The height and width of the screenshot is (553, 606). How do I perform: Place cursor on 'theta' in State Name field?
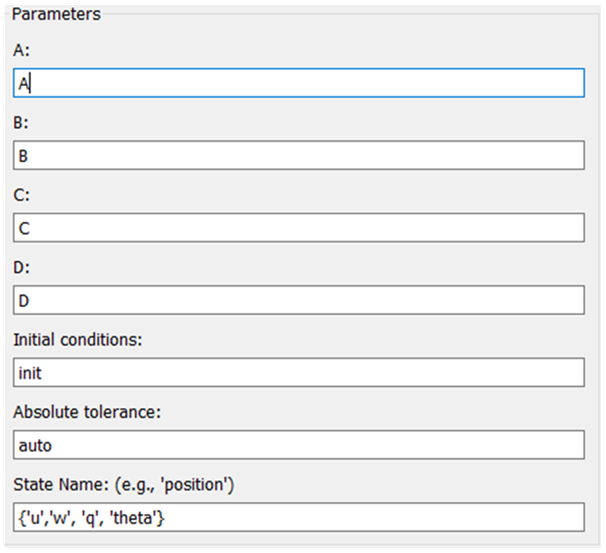pos(136,518)
